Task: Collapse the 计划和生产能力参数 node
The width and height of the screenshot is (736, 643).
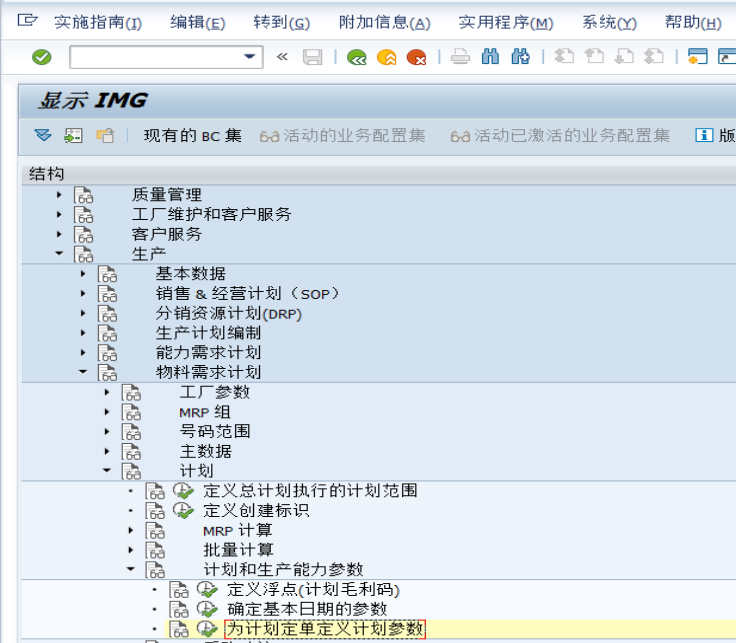Action: pyautogui.click(x=131, y=569)
